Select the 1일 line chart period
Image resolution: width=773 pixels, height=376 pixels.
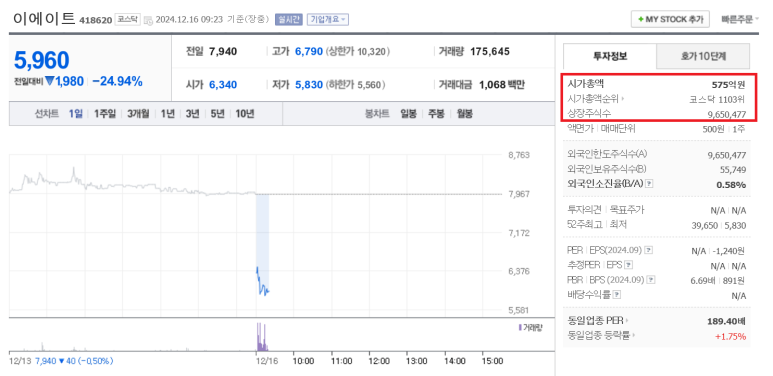[x=75, y=114]
